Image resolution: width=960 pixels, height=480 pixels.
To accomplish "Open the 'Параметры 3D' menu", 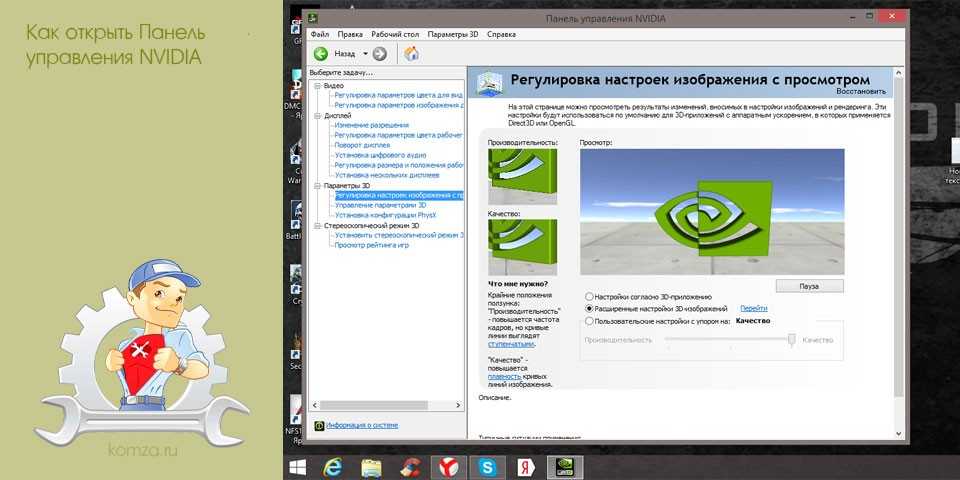I will pyautogui.click(x=454, y=34).
